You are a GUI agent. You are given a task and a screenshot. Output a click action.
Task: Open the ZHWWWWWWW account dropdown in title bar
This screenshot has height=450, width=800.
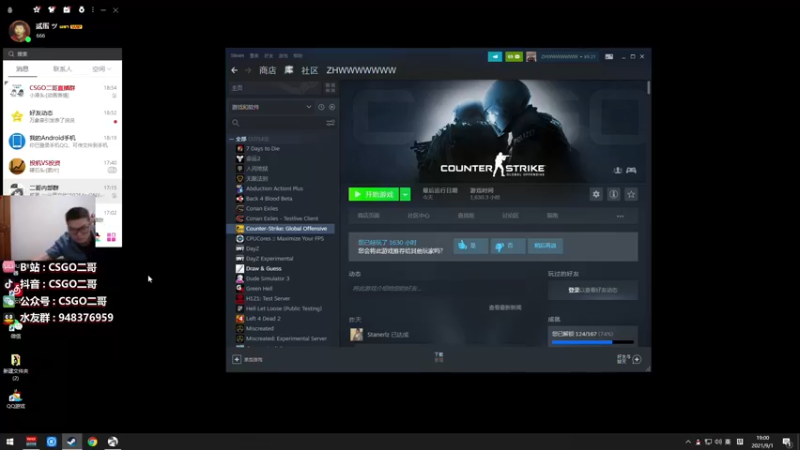568,57
